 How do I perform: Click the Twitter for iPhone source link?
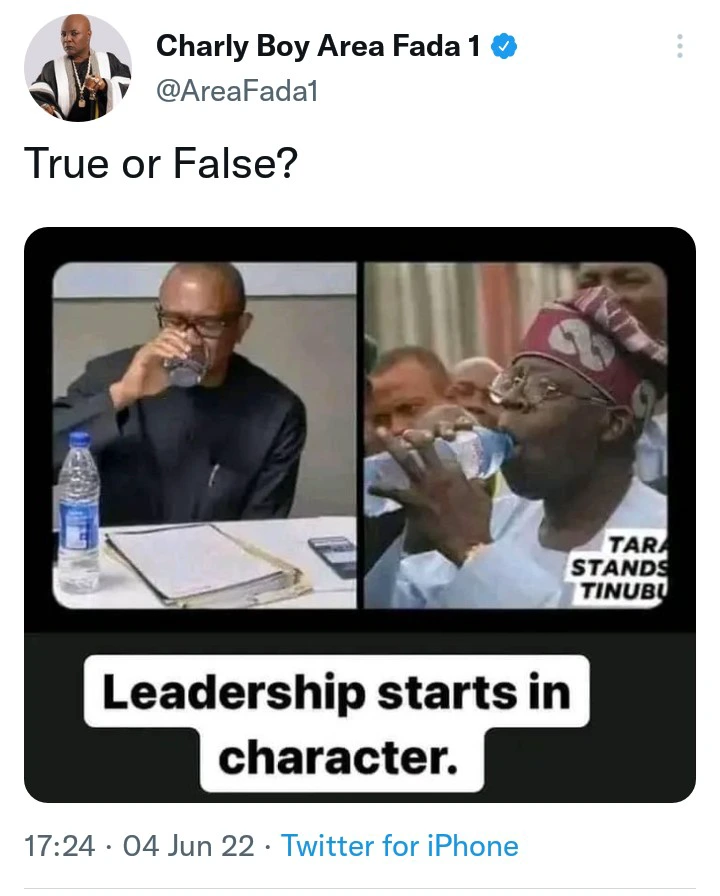tap(400, 846)
